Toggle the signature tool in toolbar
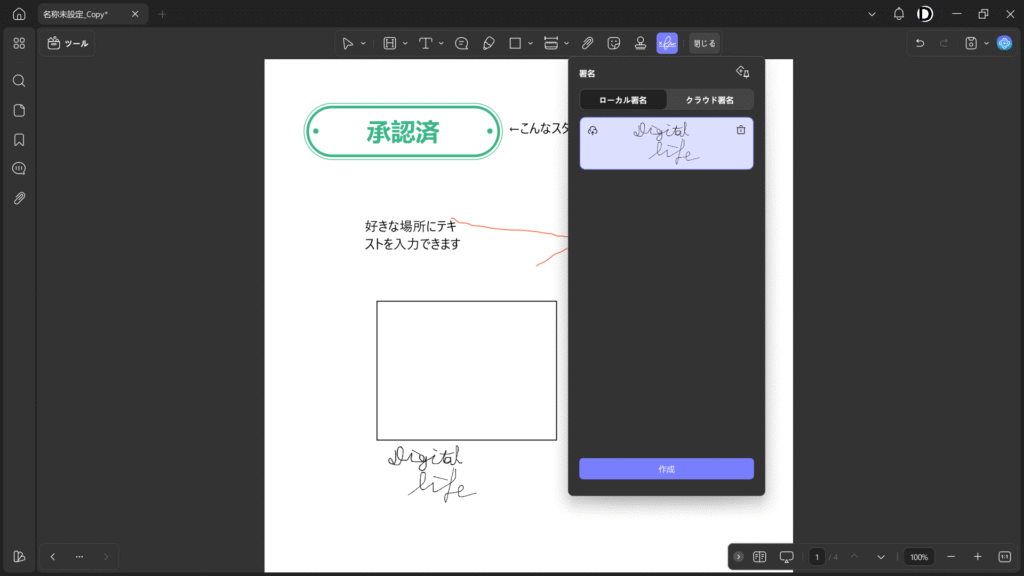The image size is (1024, 576). click(667, 43)
